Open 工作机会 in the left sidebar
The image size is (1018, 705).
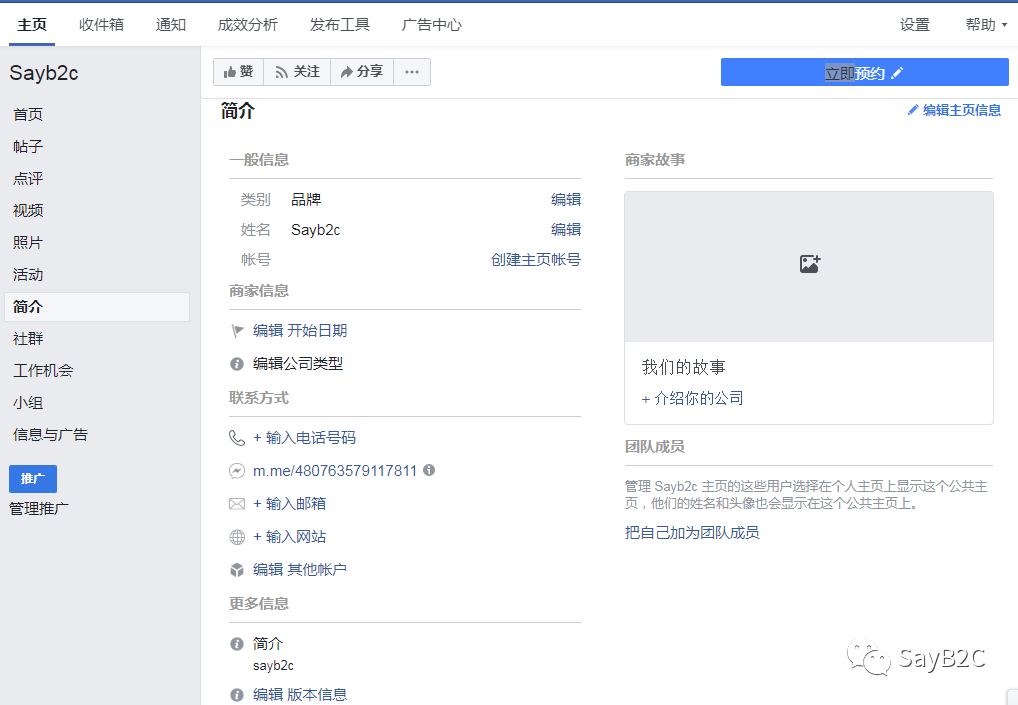point(43,371)
